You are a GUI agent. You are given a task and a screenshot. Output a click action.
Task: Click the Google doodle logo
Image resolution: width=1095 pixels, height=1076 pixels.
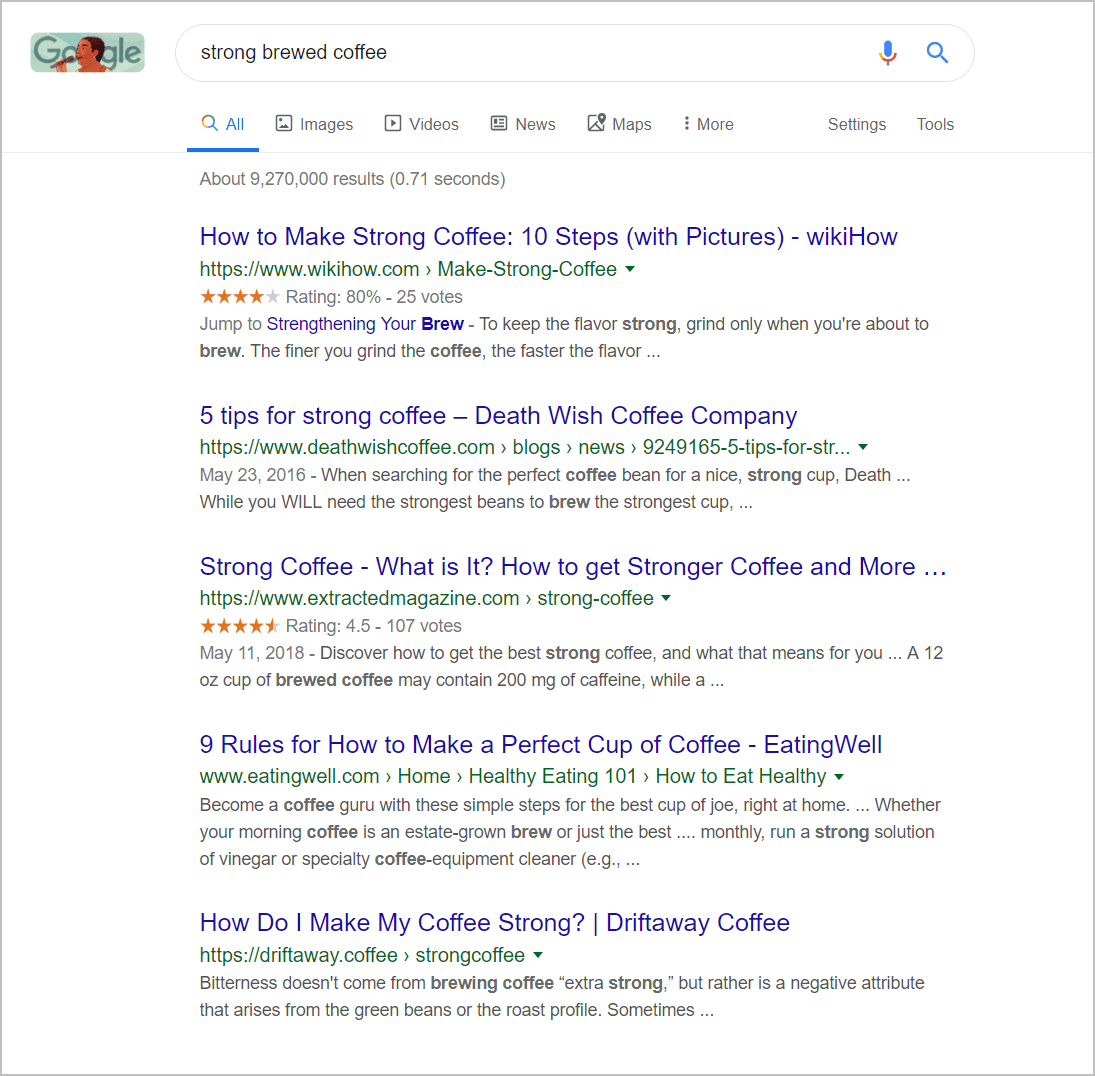pyautogui.click(x=88, y=52)
